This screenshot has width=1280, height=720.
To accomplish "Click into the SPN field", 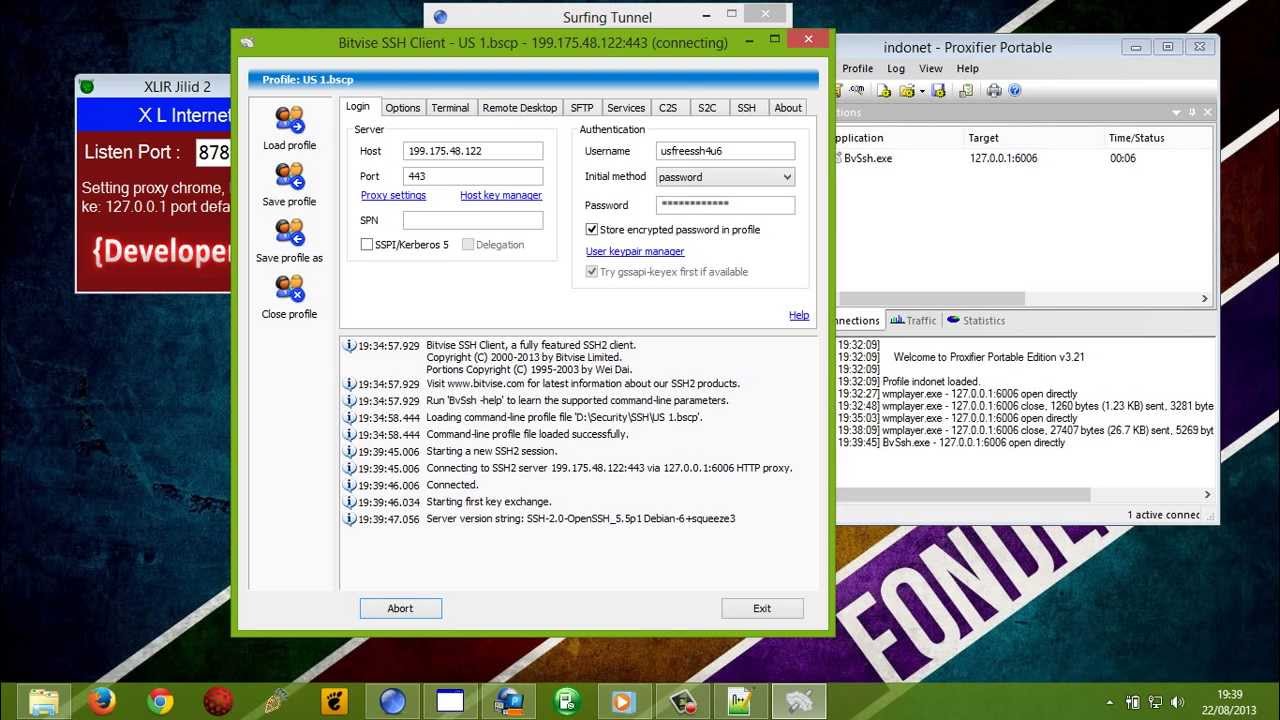I will coord(473,220).
